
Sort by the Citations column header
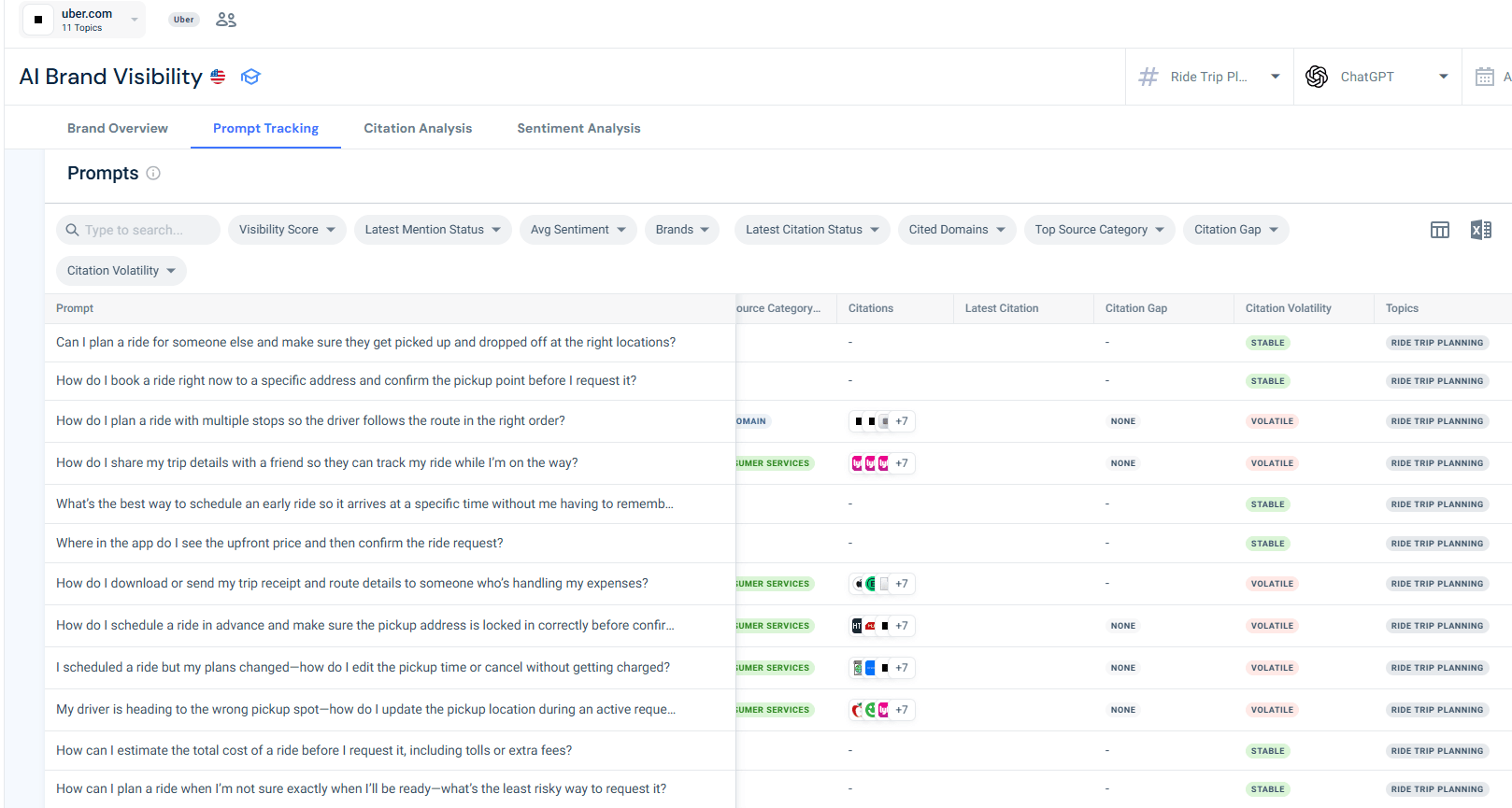coord(871,308)
